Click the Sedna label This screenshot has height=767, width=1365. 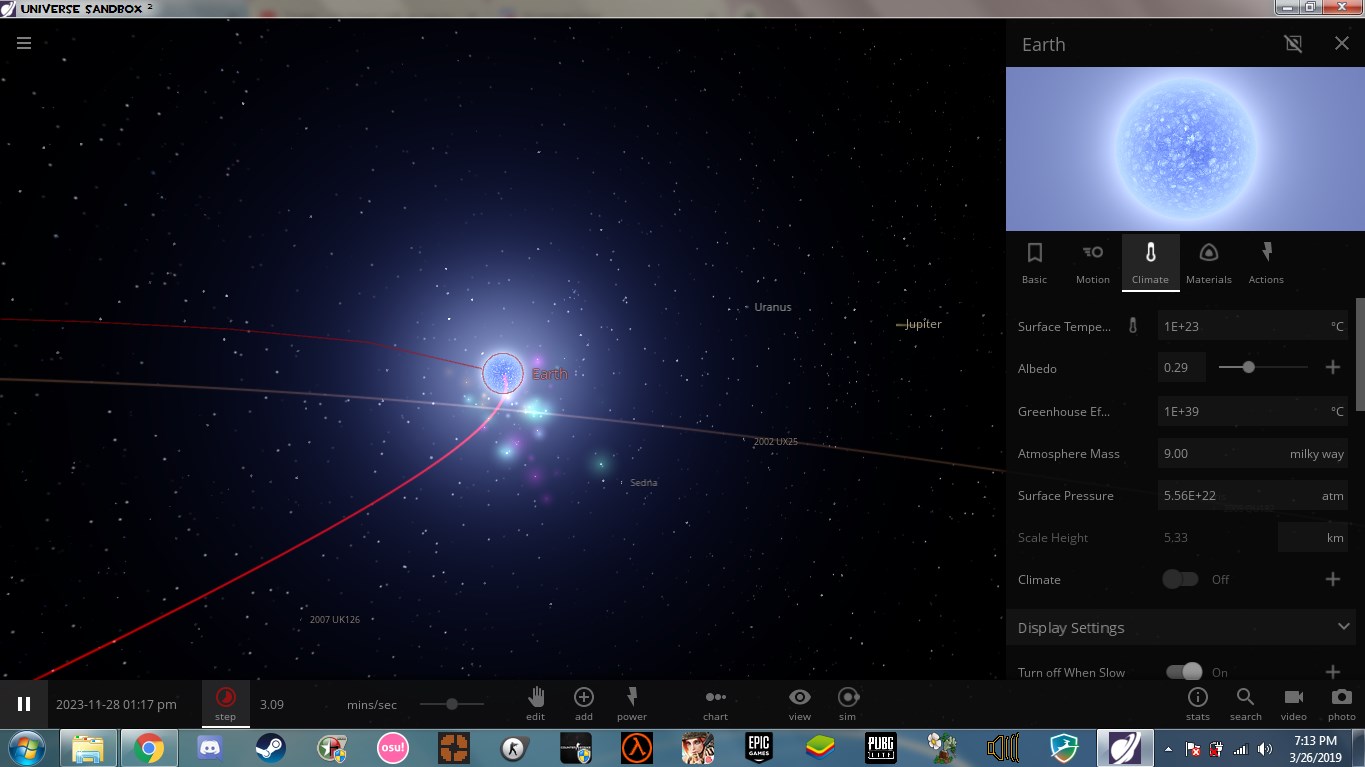click(644, 482)
